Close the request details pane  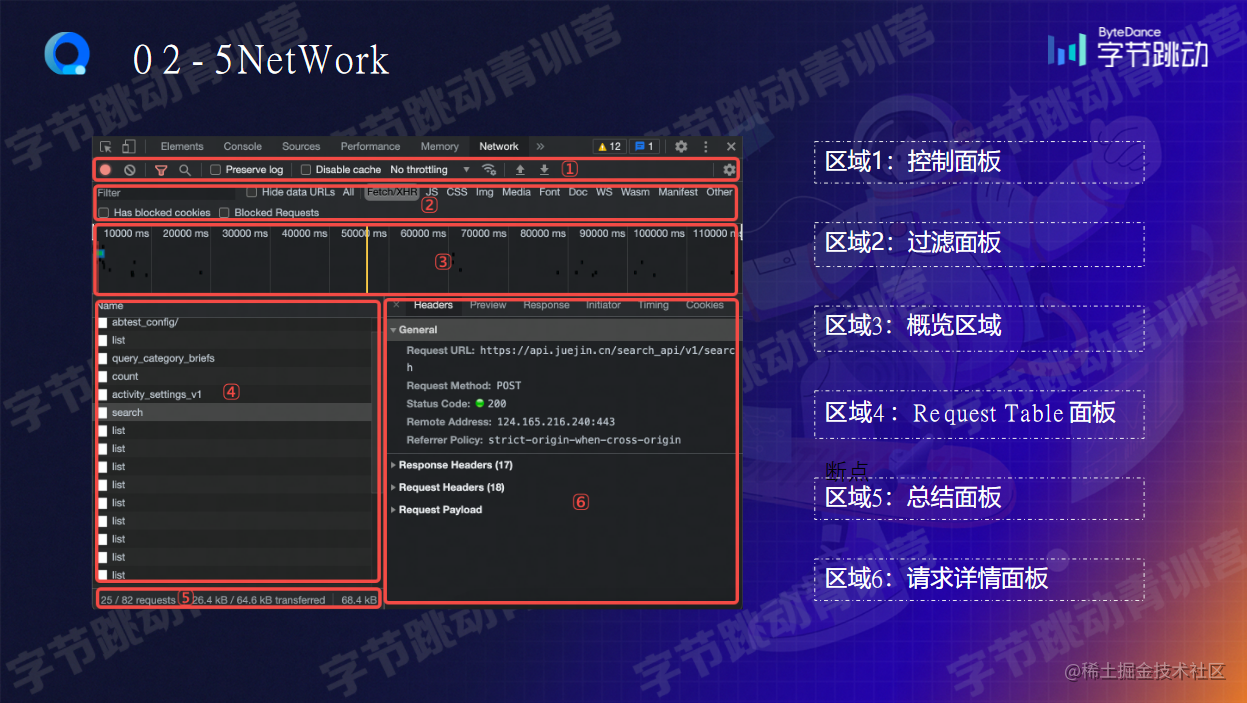tap(396, 305)
